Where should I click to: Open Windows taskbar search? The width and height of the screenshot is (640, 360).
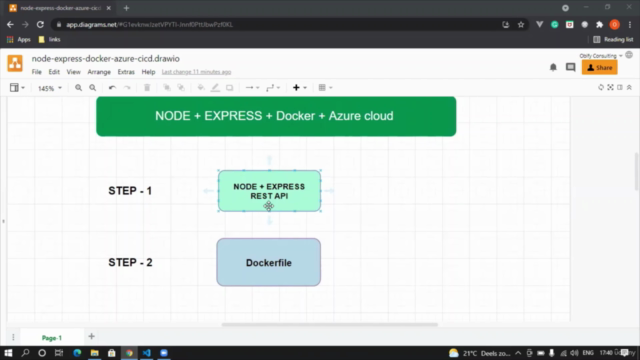(25, 353)
